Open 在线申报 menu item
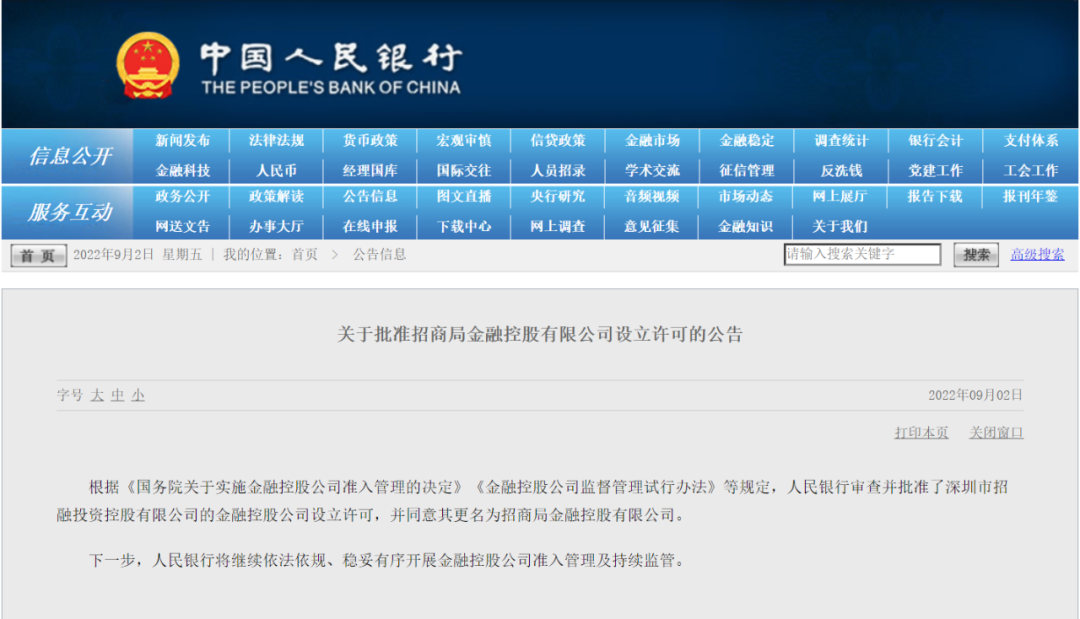The height and width of the screenshot is (619, 1080). coord(371,226)
